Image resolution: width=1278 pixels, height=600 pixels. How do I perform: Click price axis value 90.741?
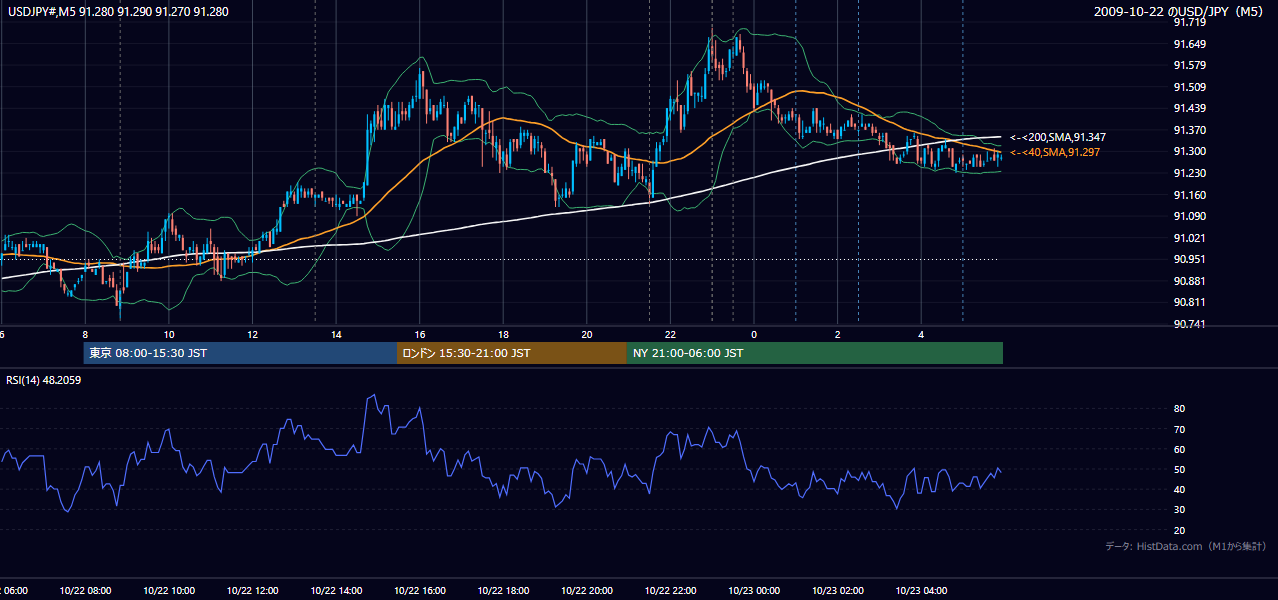coord(1190,324)
